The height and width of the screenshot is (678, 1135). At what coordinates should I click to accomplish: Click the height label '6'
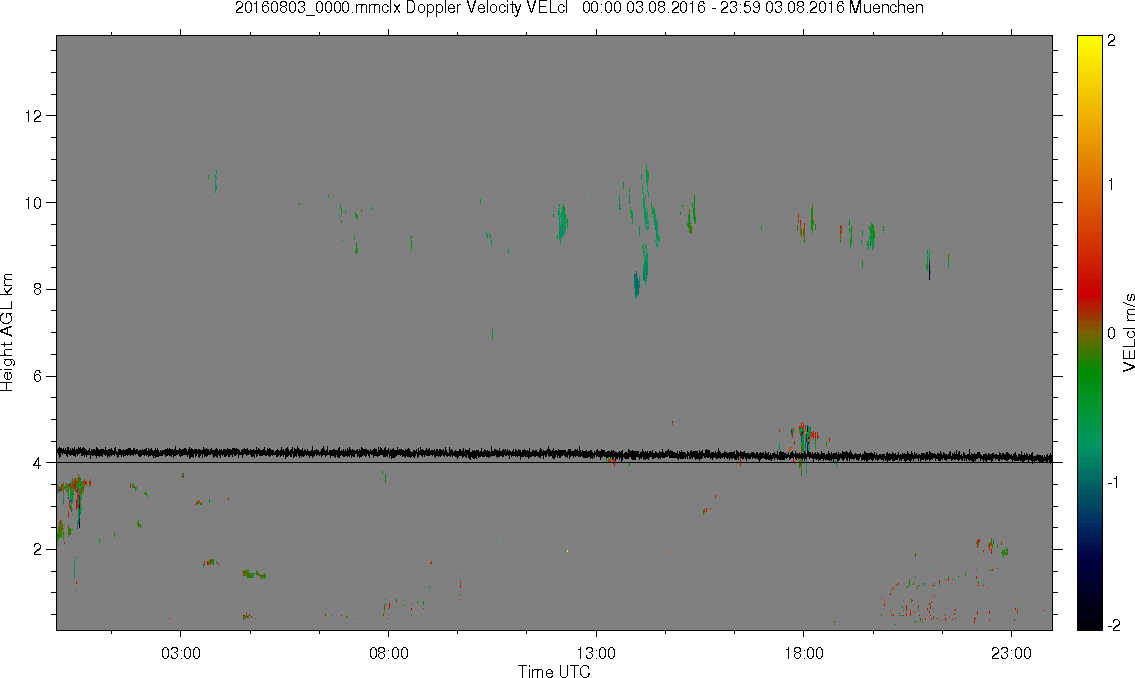coord(38,376)
